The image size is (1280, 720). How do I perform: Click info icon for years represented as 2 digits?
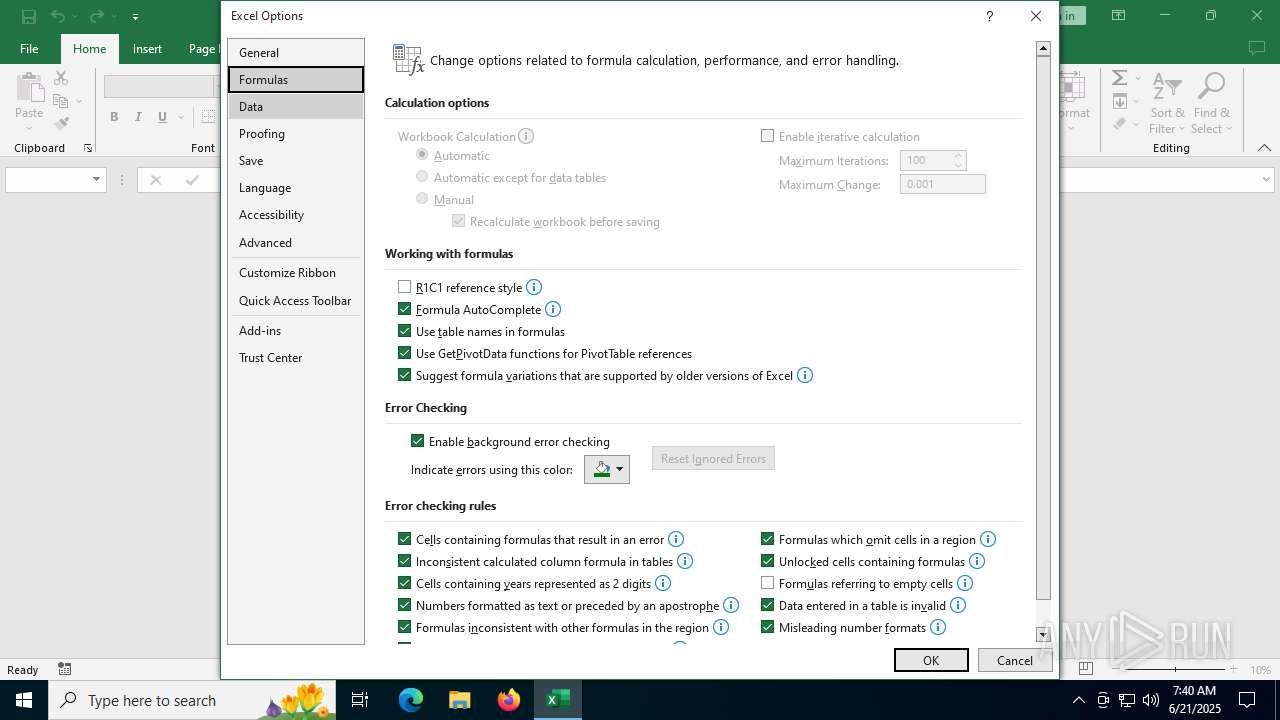point(663,583)
